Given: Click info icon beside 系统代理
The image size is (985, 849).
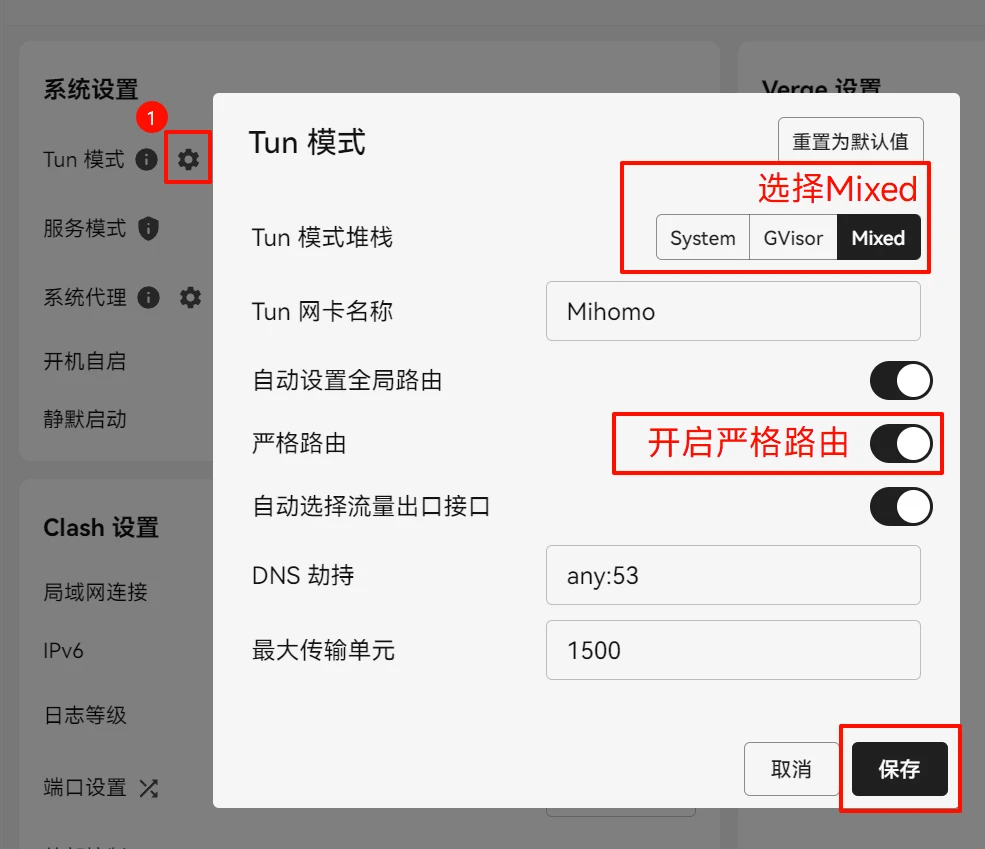Looking at the screenshot, I should click(x=148, y=297).
